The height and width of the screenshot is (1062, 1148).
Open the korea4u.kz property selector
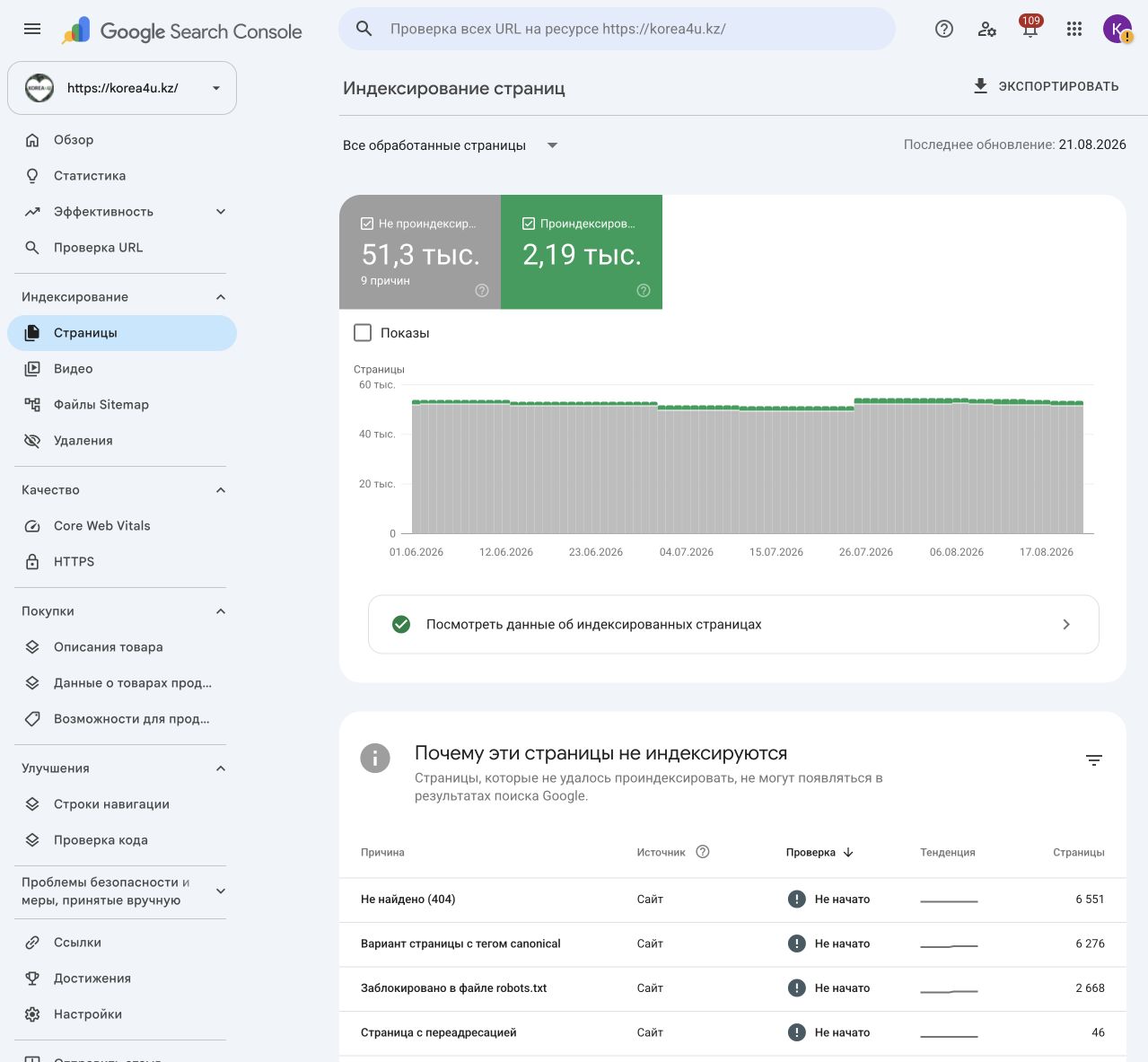coord(122,88)
